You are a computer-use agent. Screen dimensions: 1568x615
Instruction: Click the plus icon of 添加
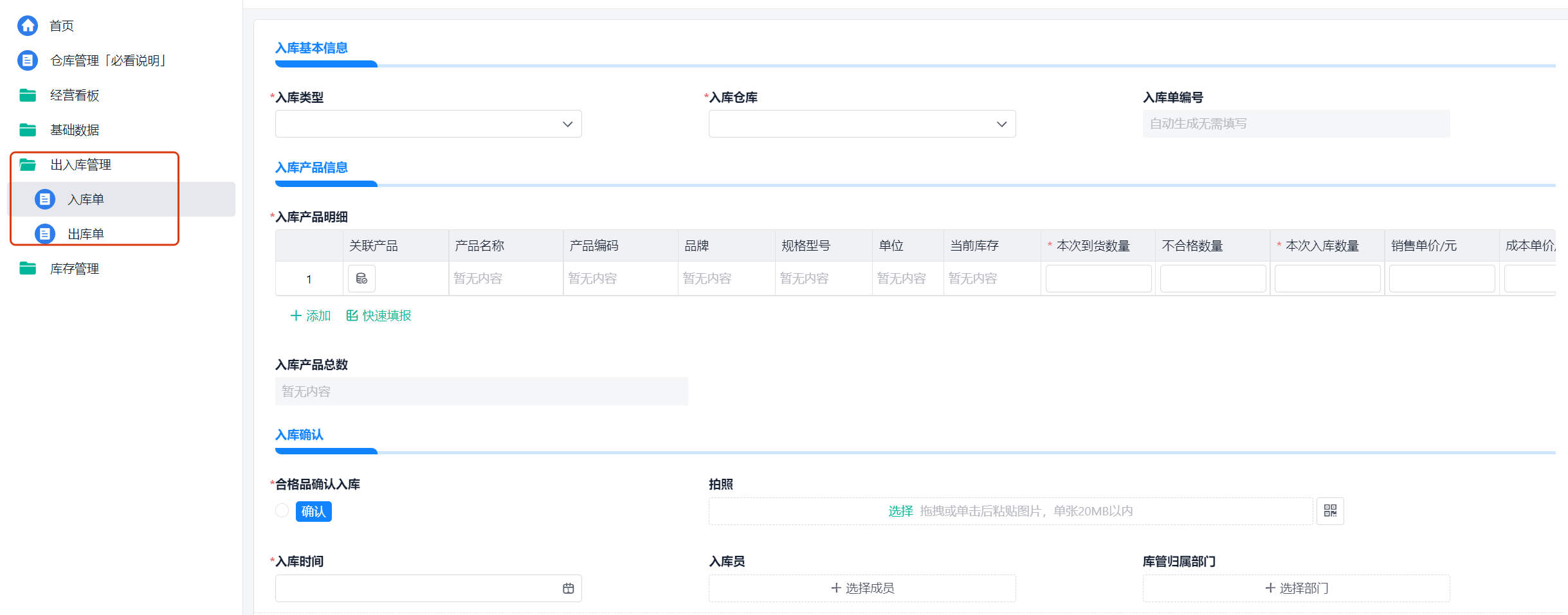[x=296, y=316]
